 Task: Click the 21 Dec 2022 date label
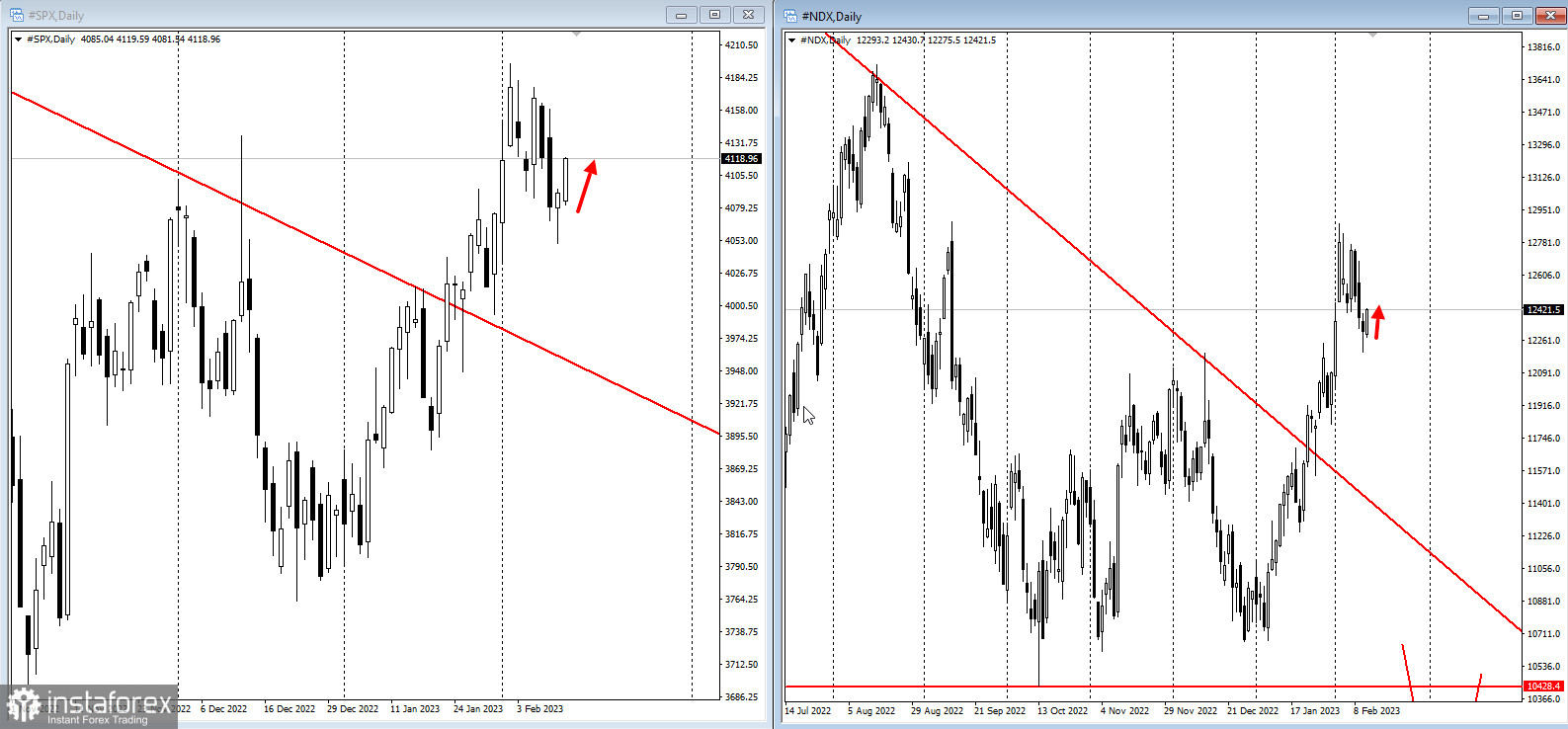pos(1253,711)
